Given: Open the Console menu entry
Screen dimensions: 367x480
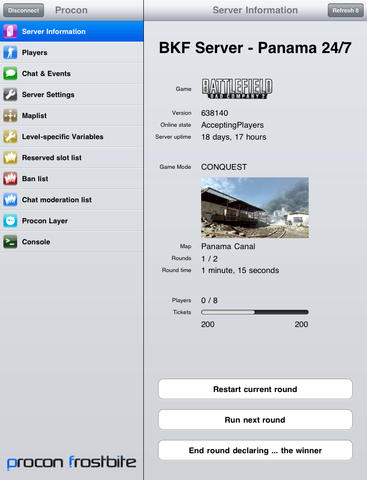Looking at the screenshot, I should click(x=72, y=242).
